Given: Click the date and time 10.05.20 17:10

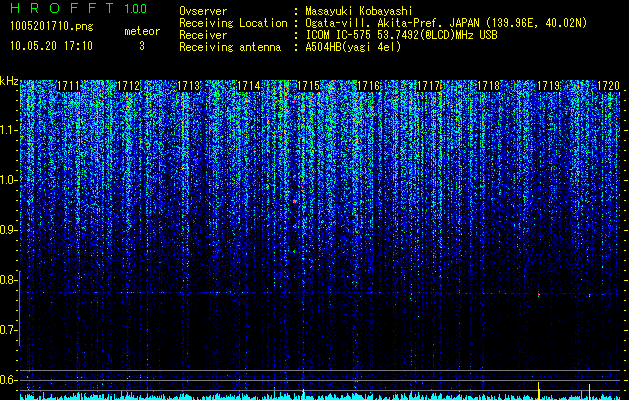Looking at the screenshot, I should pyautogui.click(x=51, y=46).
